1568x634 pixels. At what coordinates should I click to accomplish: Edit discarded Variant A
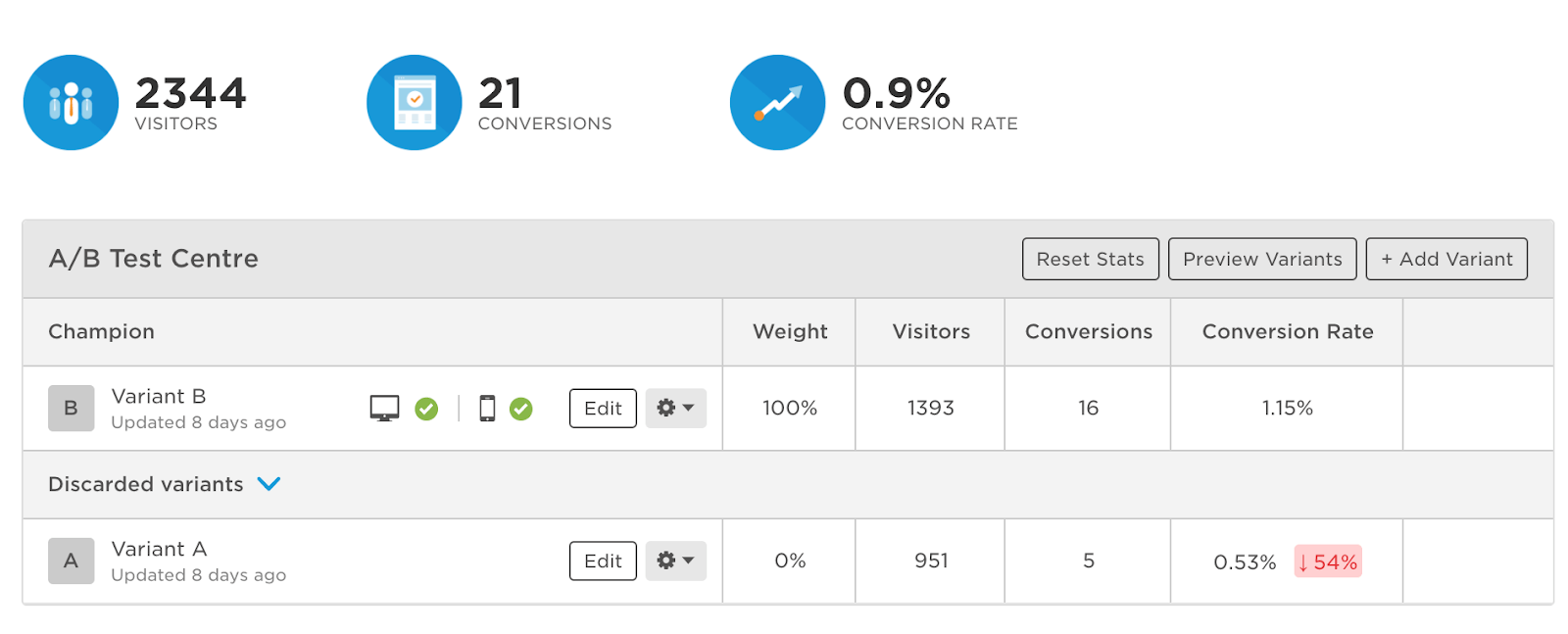pyautogui.click(x=603, y=561)
